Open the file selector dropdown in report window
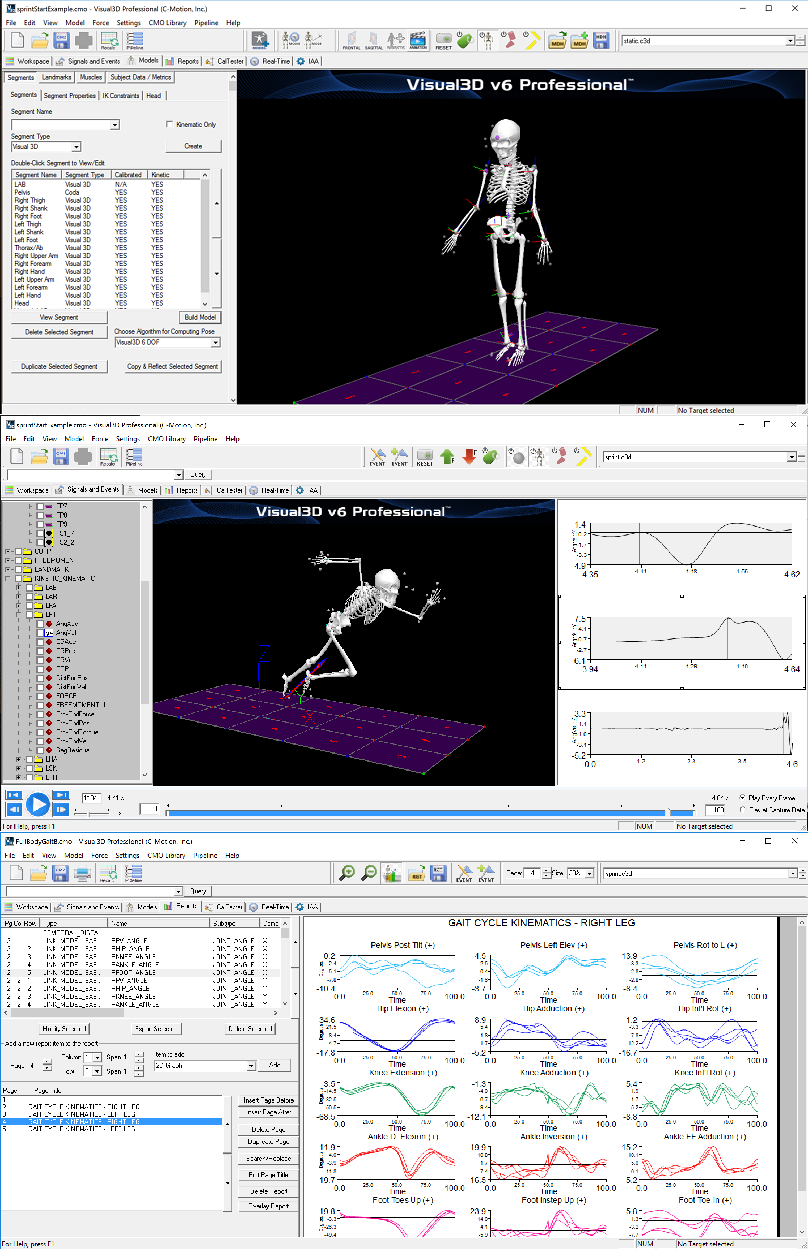This screenshot has height=1251, width=809. (792, 874)
